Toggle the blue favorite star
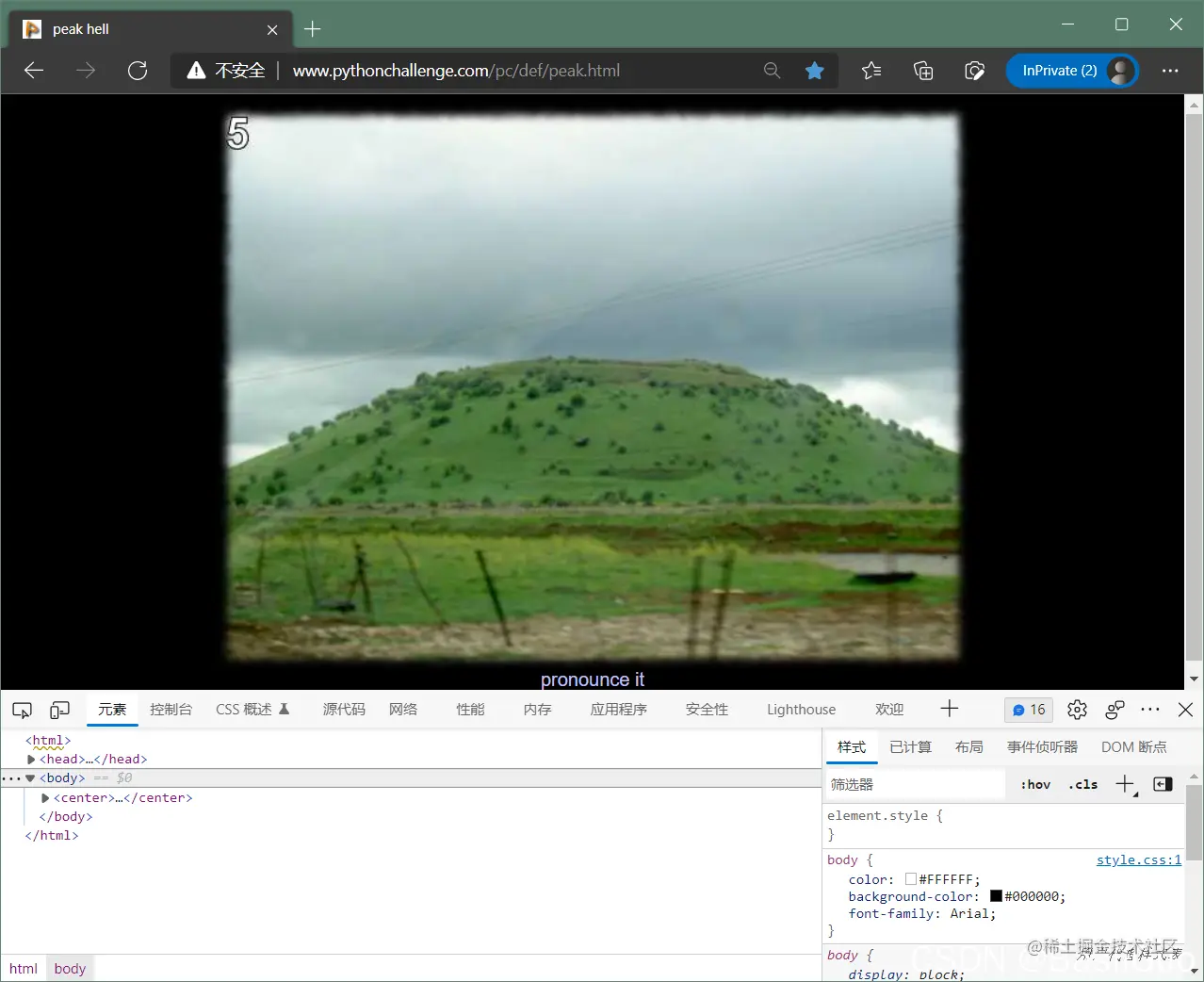 tap(815, 71)
